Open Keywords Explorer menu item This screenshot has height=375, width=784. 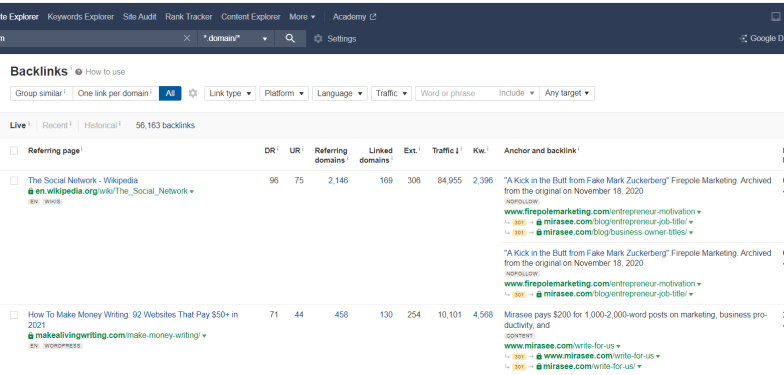80,17
